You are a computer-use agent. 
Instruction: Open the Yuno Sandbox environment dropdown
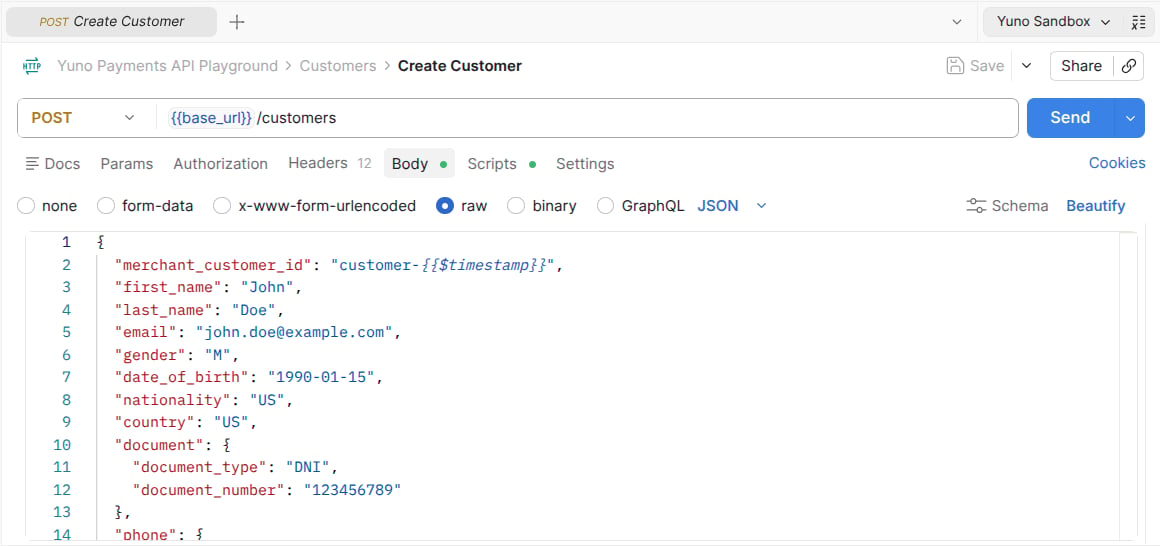click(x=1053, y=22)
